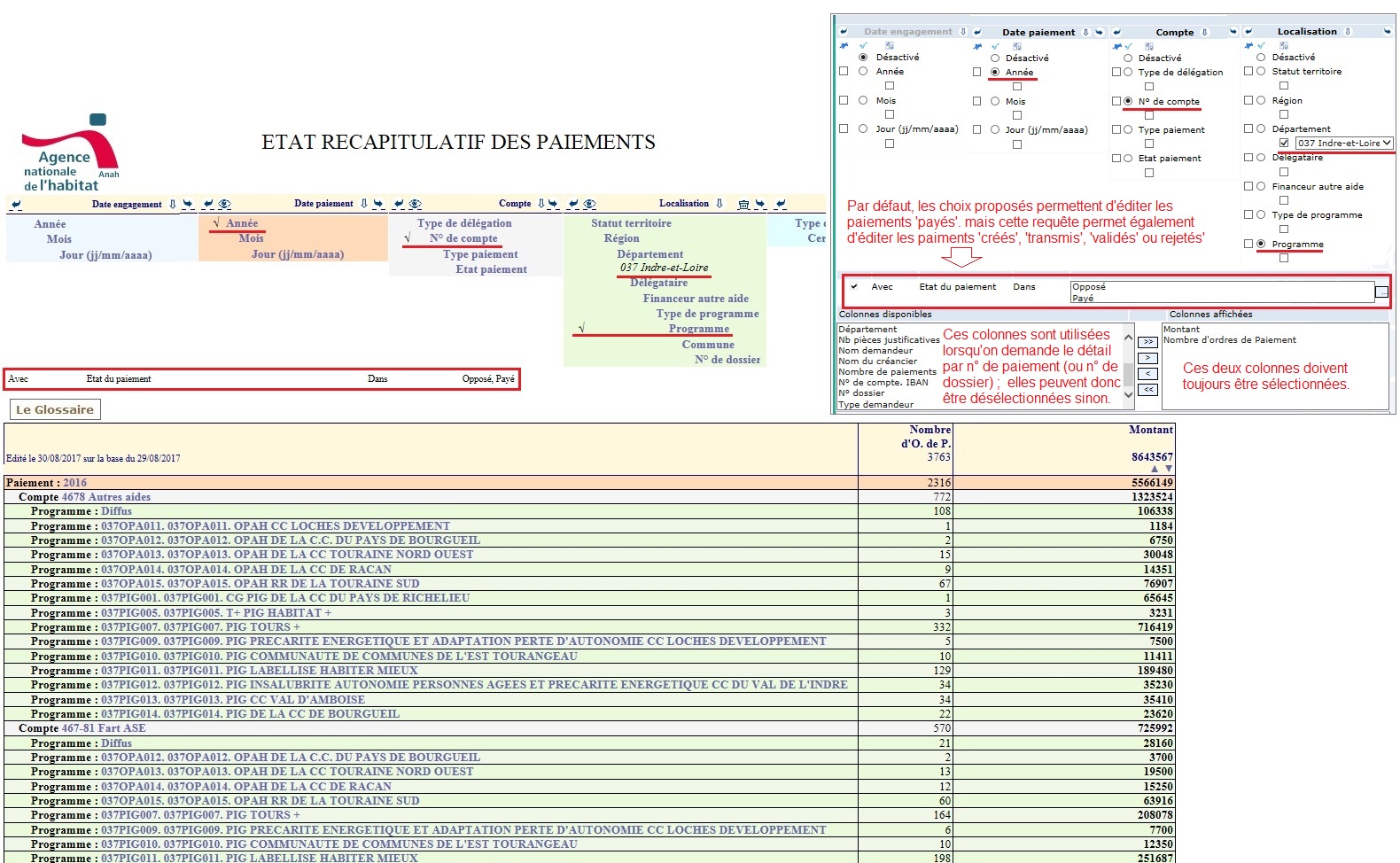Screen dimensions: 1400x863
Task: Open Le Glossaire button
Action: (x=55, y=409)
